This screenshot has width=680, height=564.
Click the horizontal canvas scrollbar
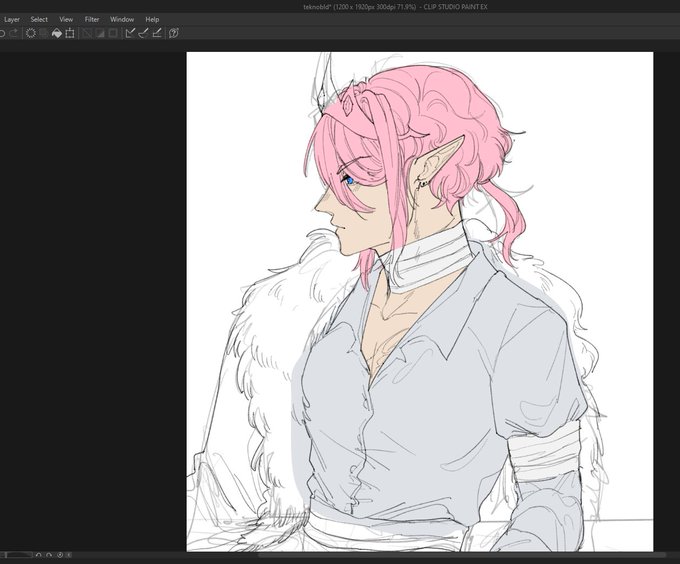[462, 555]
